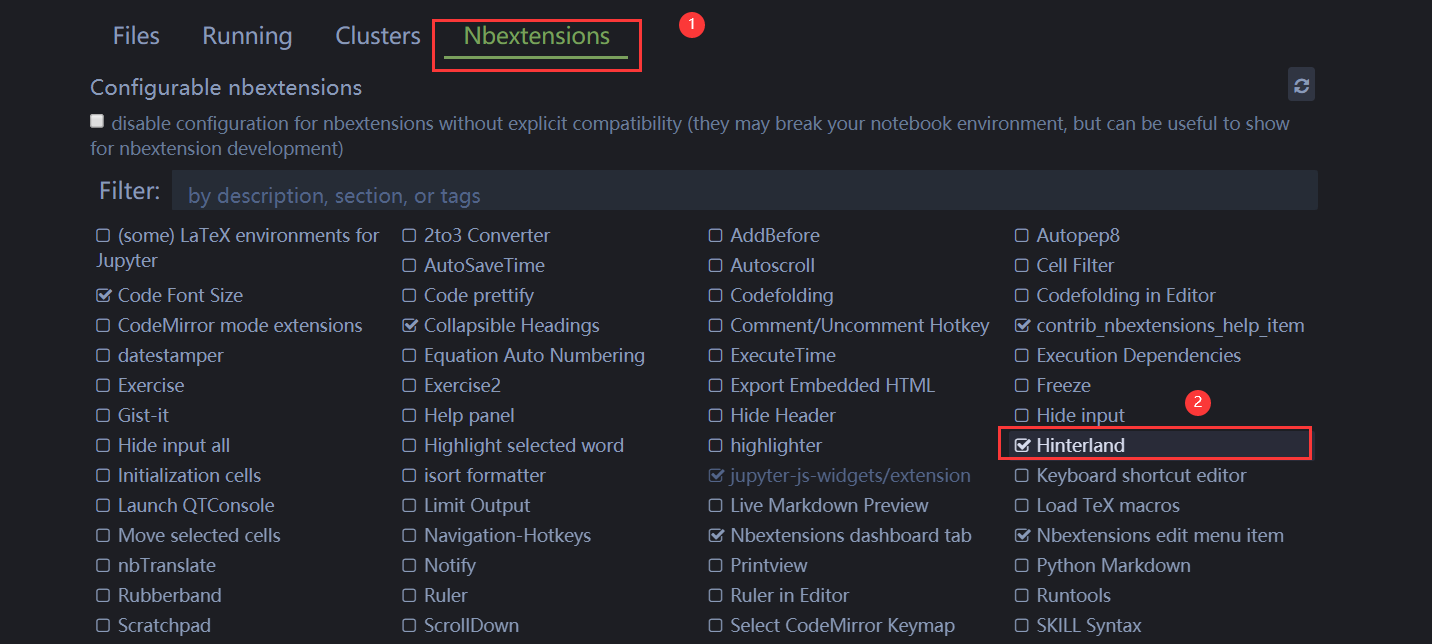
Task: Check the Hide input all extension
Action: pyautogui.click(x=103, y=446)
